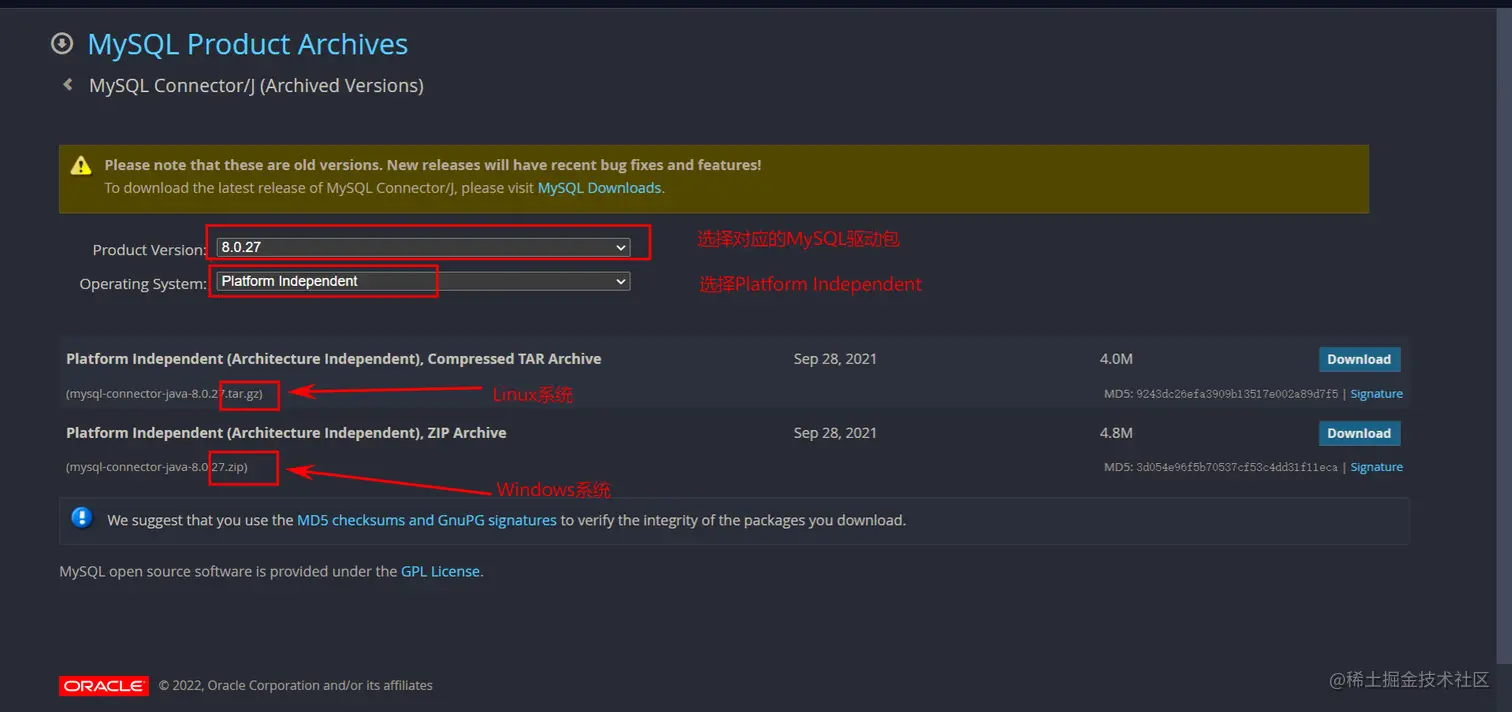Open Signature link for TAR archive

click(1376, 394)
